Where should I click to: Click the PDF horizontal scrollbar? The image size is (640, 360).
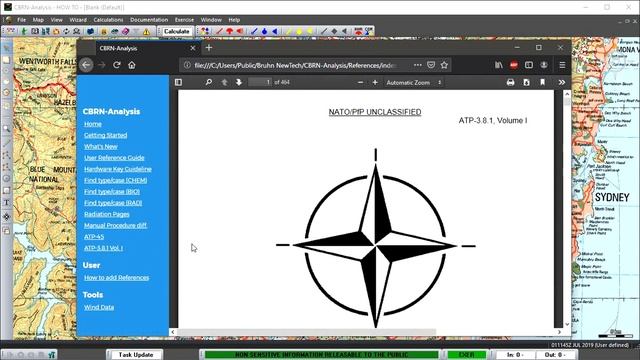[306, 332]
